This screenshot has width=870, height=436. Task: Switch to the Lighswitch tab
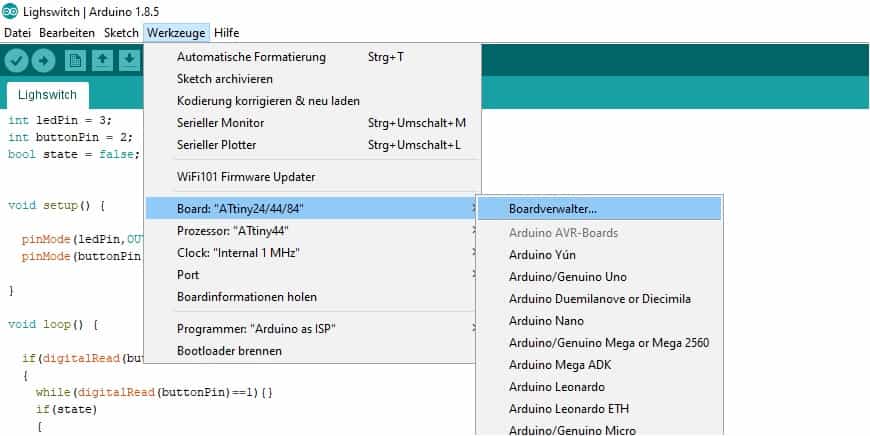pyautogui.click(x=47, y=96)
